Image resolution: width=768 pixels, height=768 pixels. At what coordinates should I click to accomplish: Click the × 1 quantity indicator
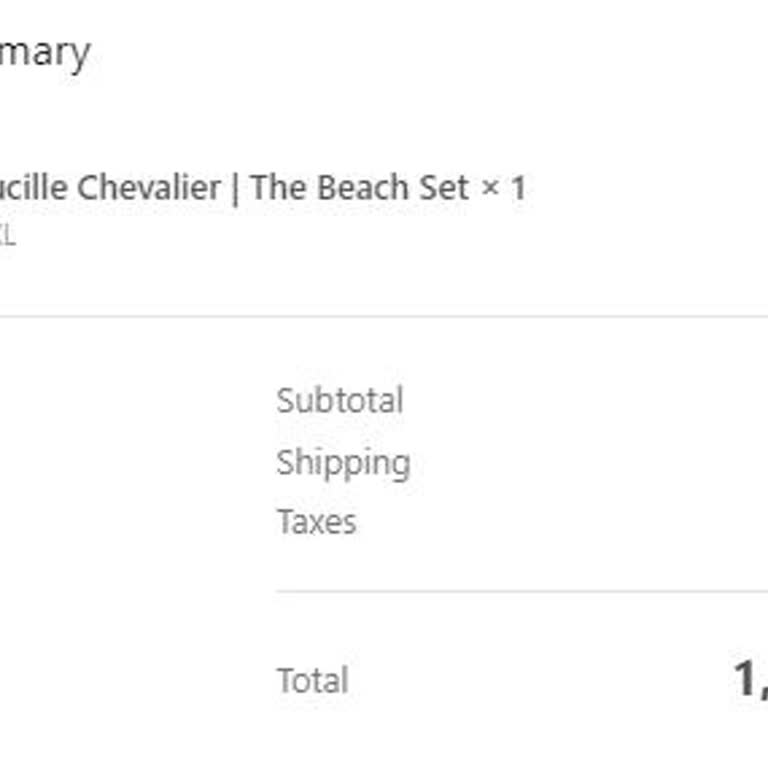point(503,188)
